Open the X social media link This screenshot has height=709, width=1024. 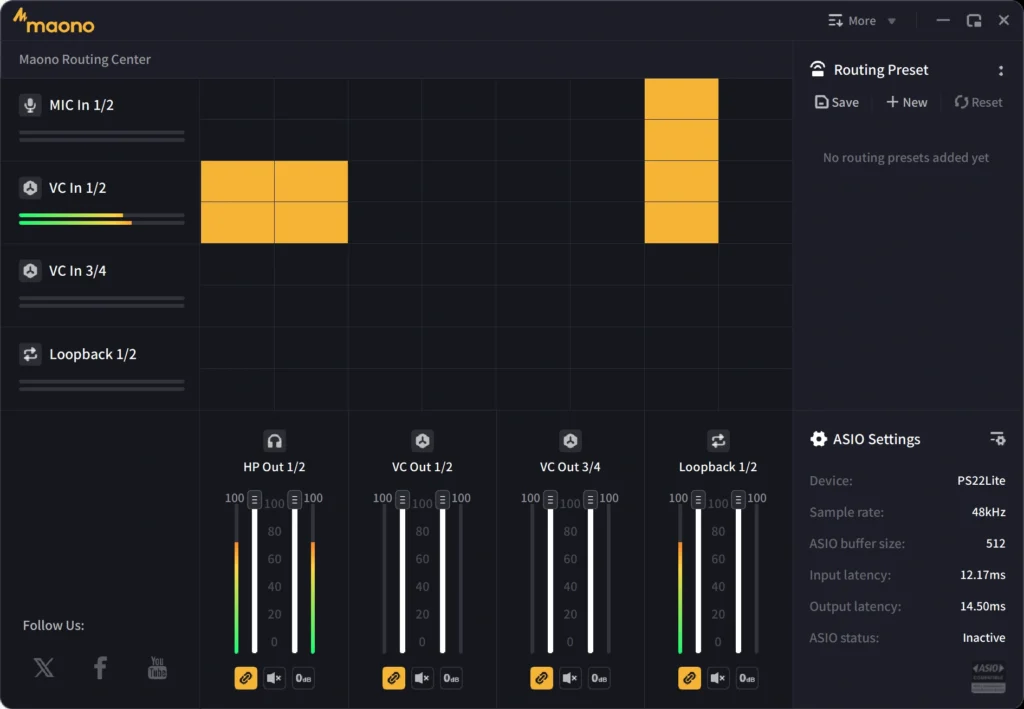tap(44, 667)
